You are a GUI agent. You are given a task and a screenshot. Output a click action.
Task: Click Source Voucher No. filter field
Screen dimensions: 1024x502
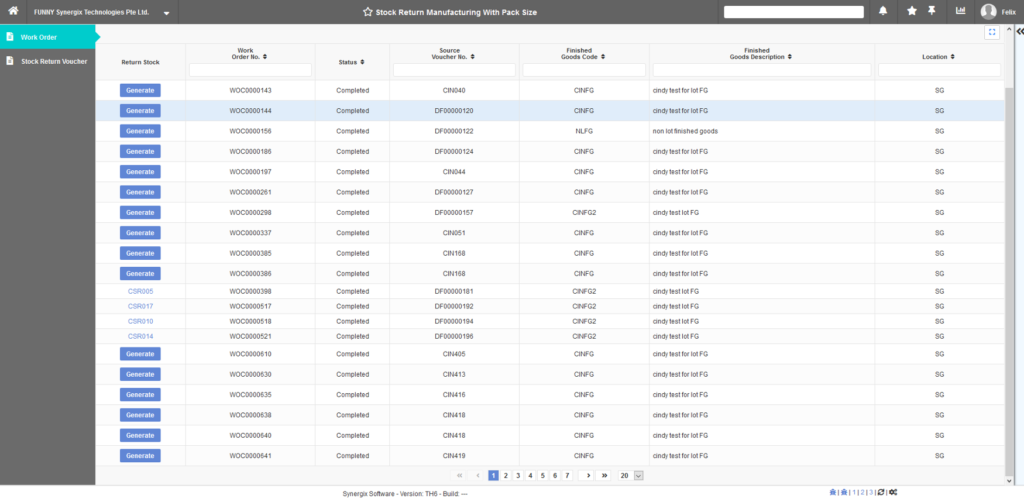point(455,70)
